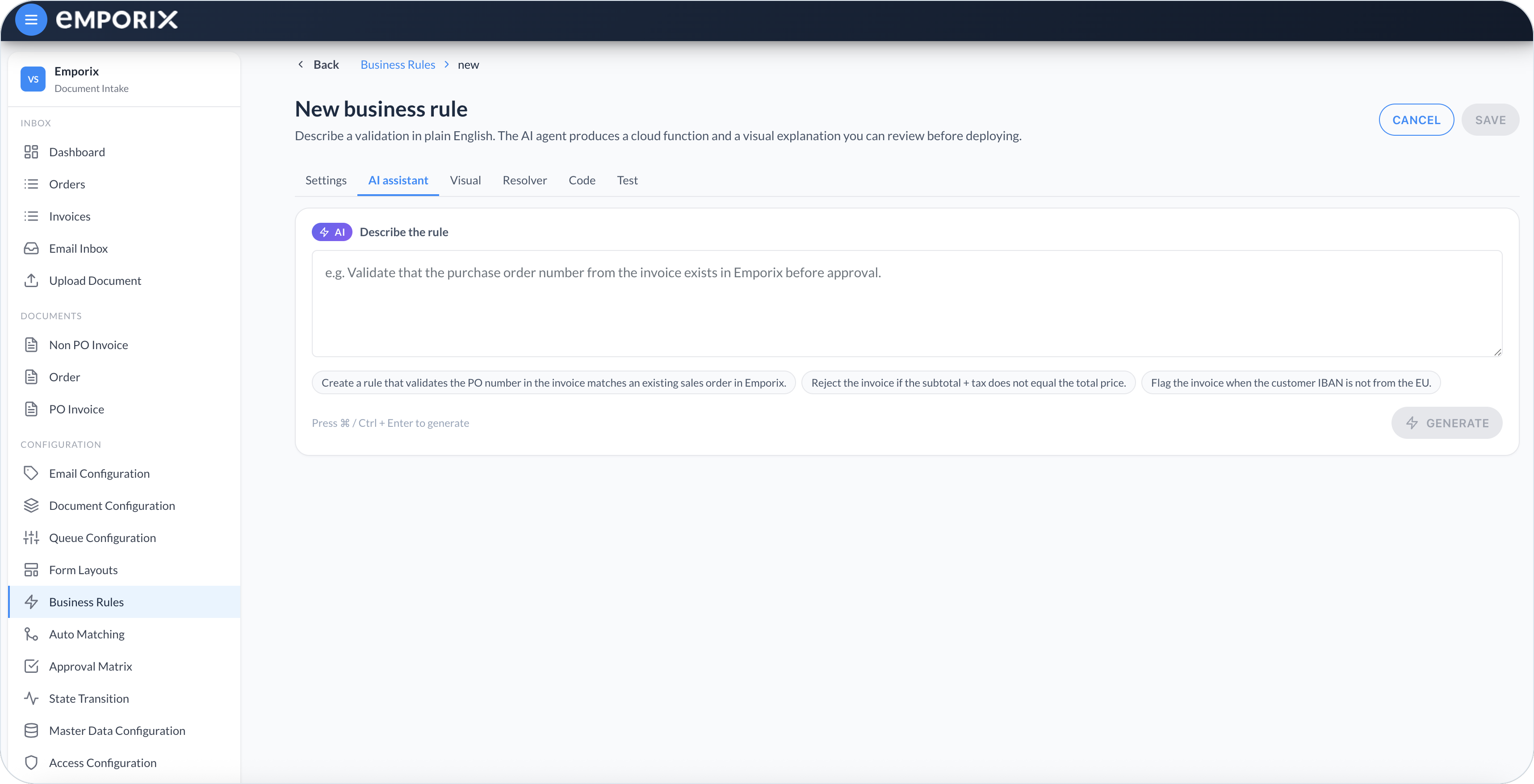This screenshot has width=1534, height=784.
Task: Click the State Transition pulse icon
Action: click(31, 698)
